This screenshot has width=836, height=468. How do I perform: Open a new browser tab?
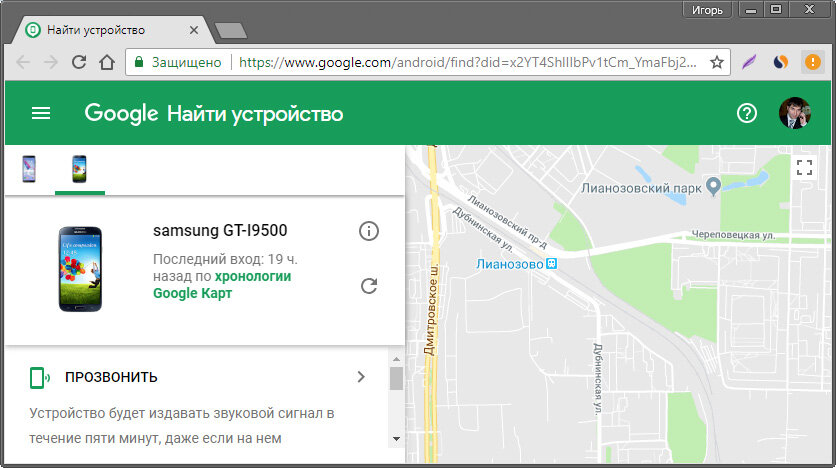pos(230,30)
